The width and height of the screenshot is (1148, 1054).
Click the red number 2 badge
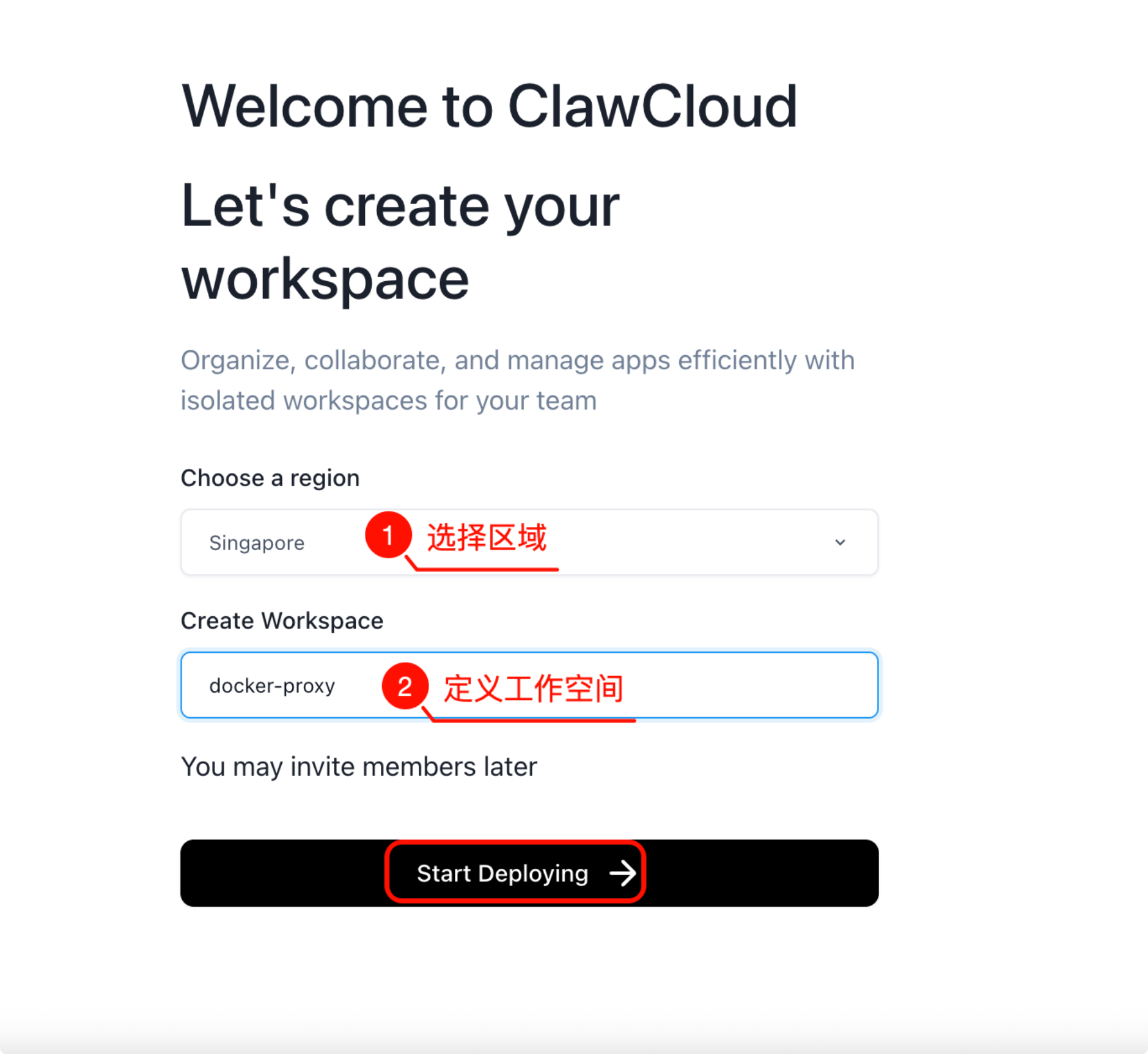coord(405,686)
